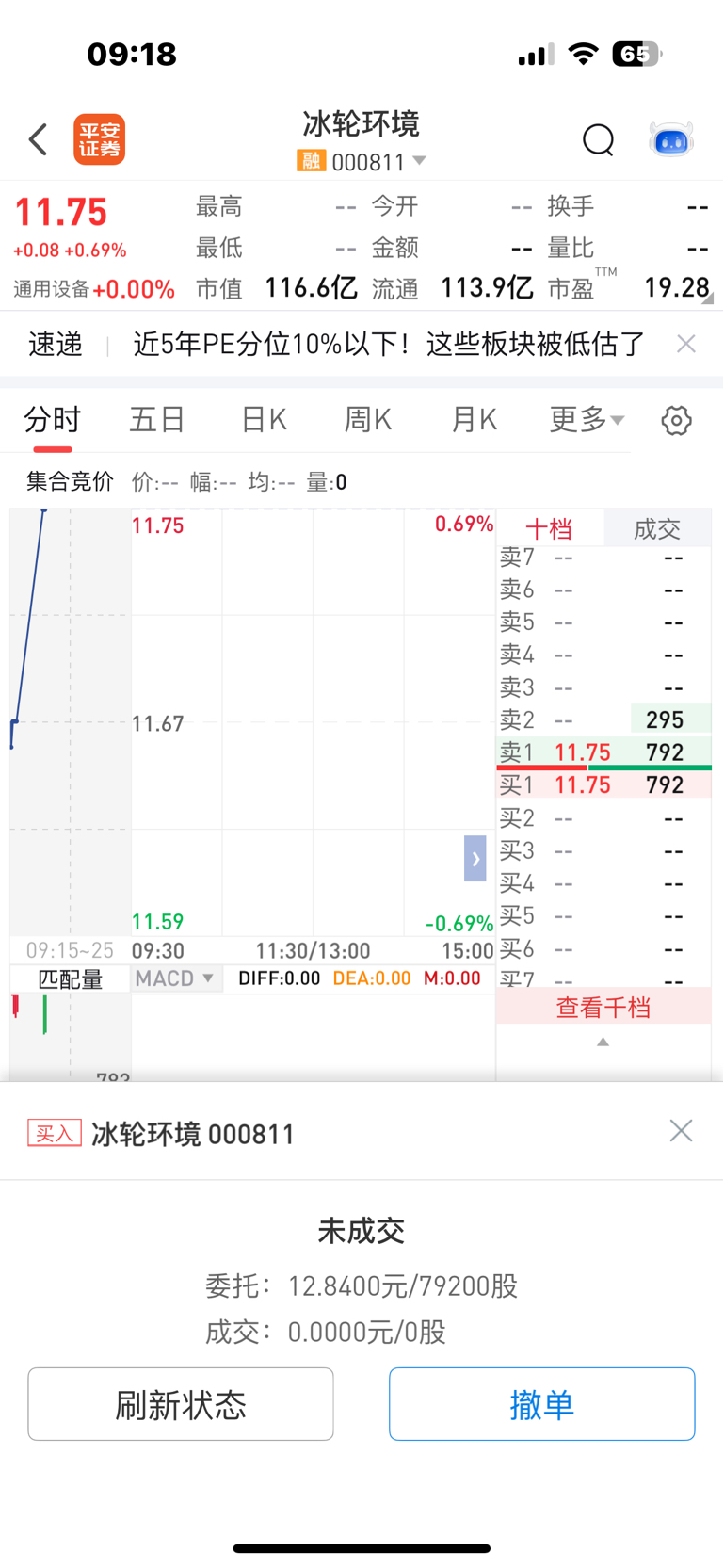Tap the cellular signal bars icon
Image resolution: width=724 pixels, height=1568 pixels.
(536, 55)
